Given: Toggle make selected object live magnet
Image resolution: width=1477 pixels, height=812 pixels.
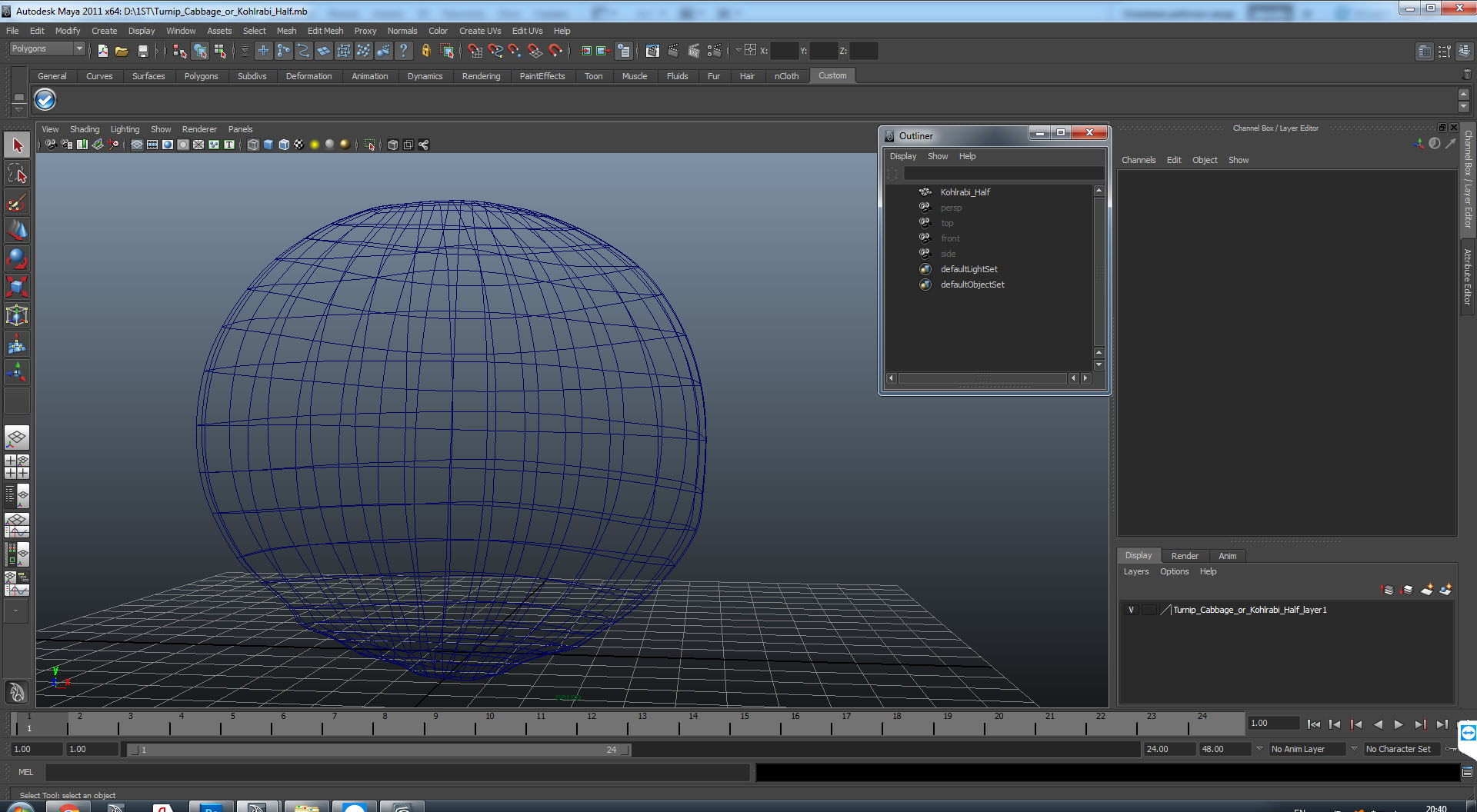Looking at the screenshot, I should 555,51.
